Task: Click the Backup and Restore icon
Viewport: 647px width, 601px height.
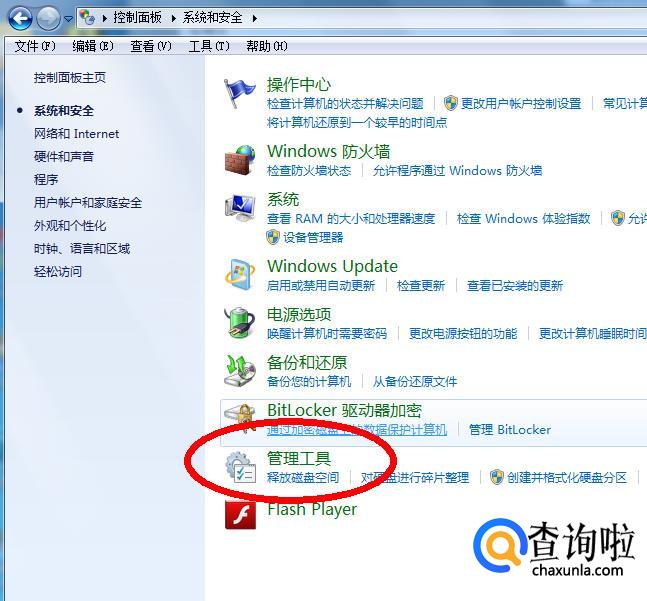Action: pyautogui.click(x=240, y=370)
